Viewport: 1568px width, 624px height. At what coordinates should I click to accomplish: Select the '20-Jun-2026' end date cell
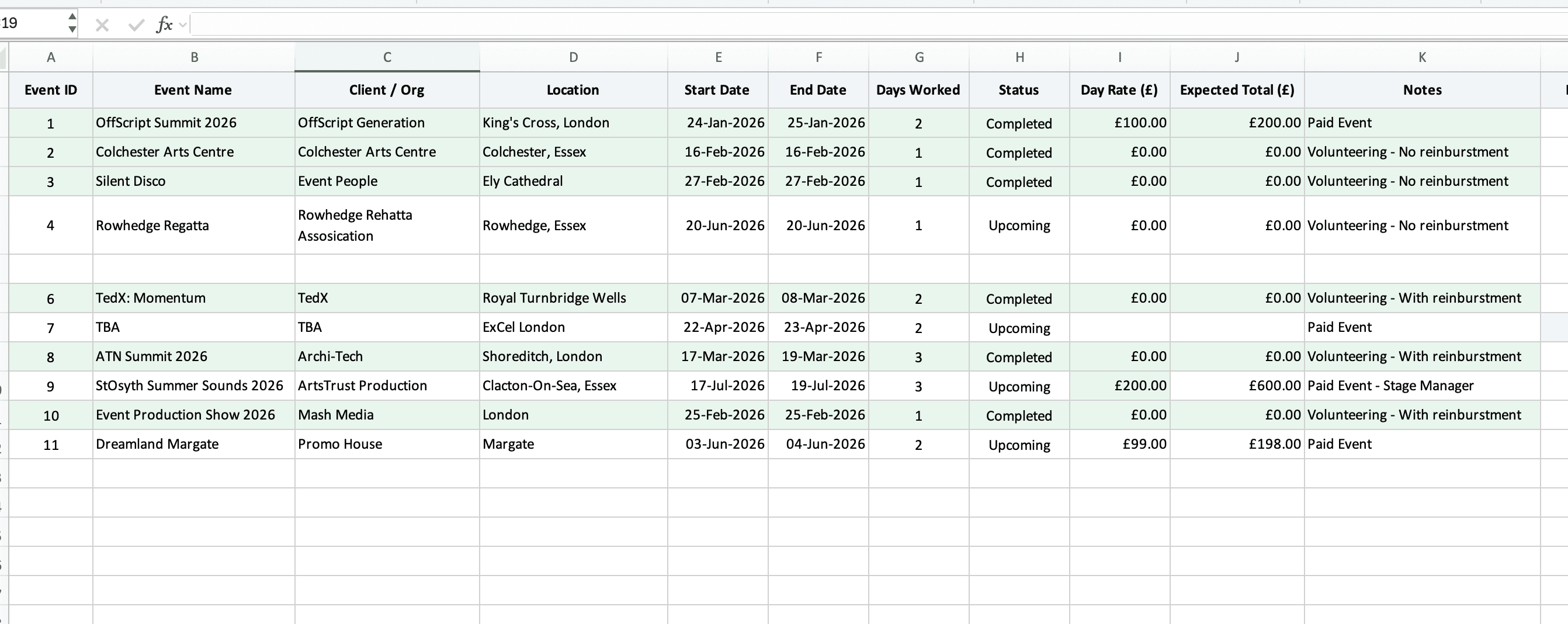(x=818, y=226)
